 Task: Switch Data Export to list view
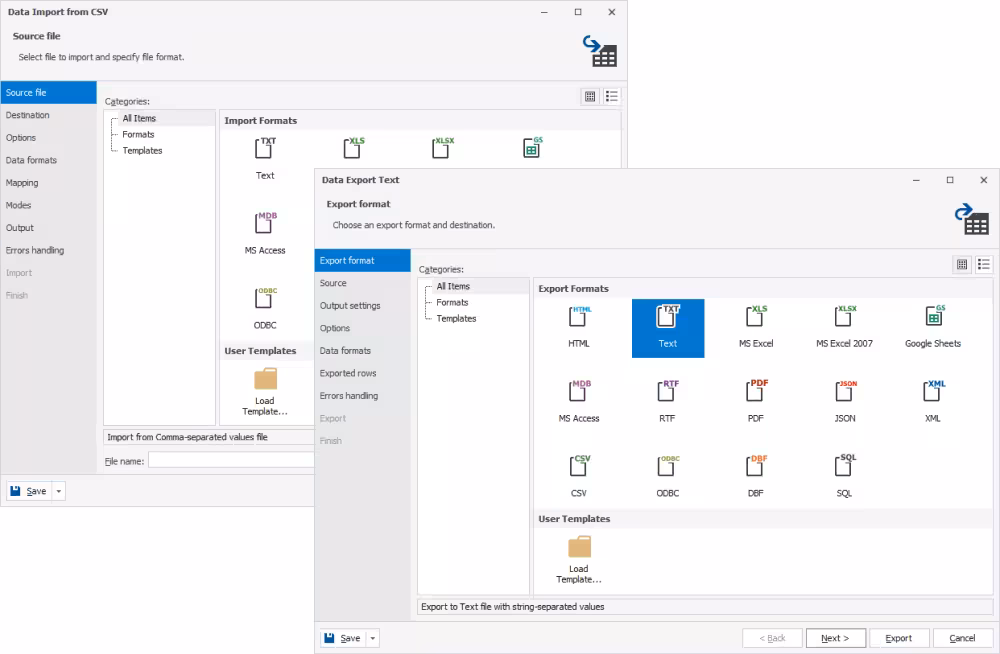(983, 264)
